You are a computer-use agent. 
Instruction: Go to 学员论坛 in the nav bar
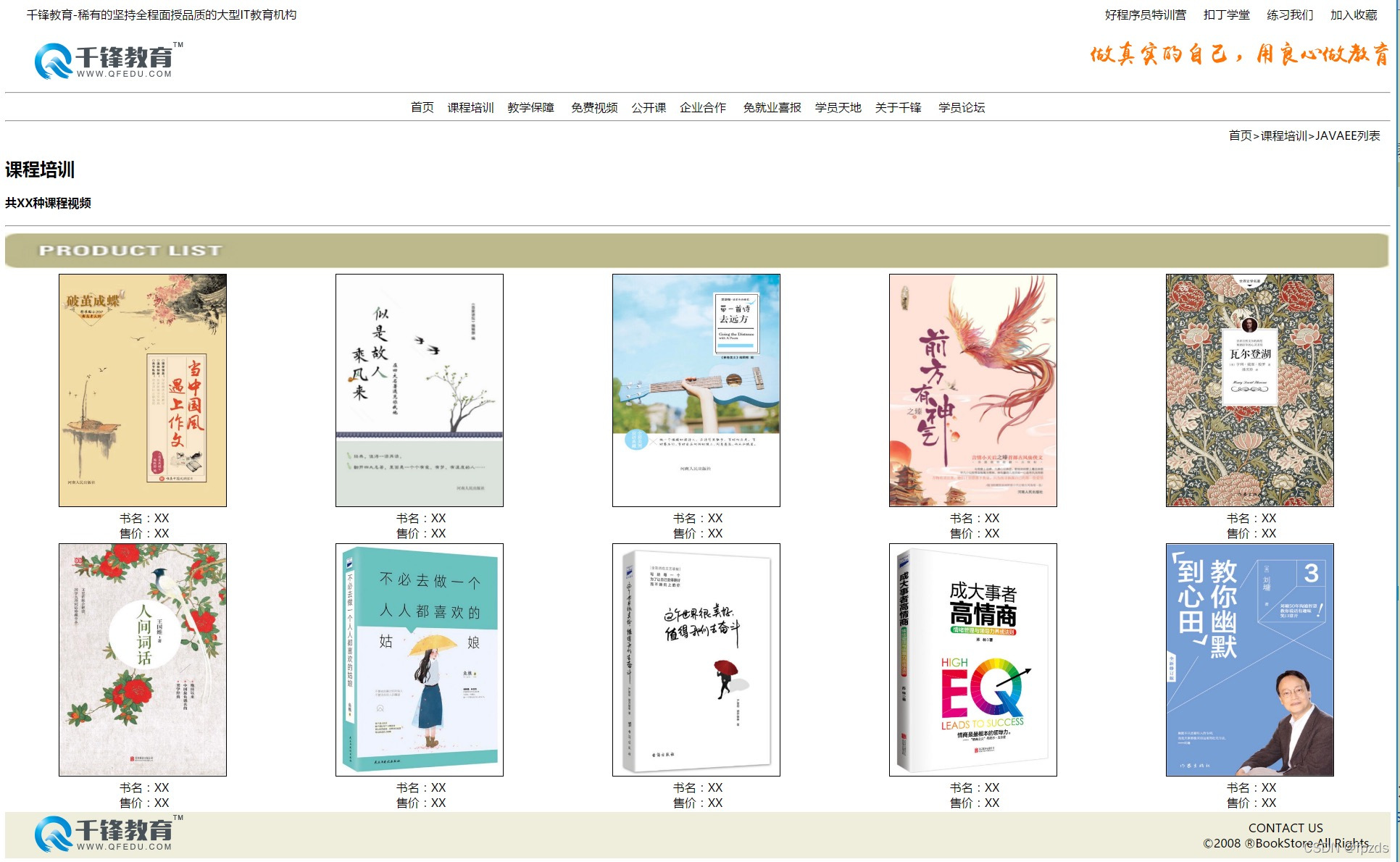(x=962, y=107)
